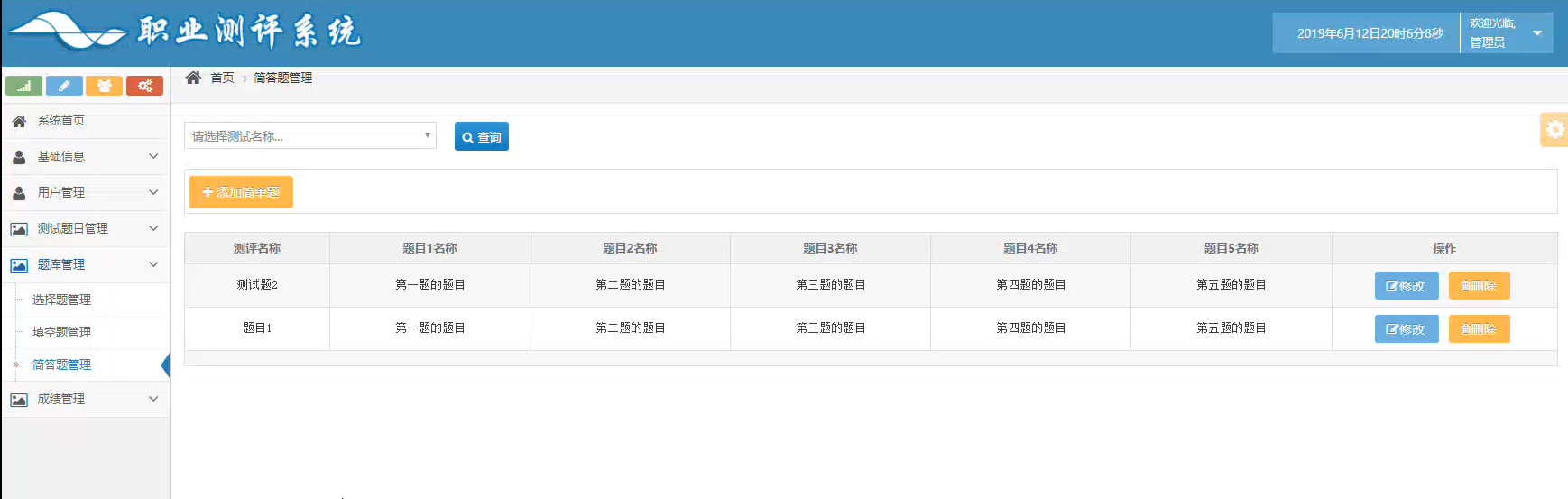
Task: Click 第一题的题目 in 测试题2 row
Action: (429, 285)
